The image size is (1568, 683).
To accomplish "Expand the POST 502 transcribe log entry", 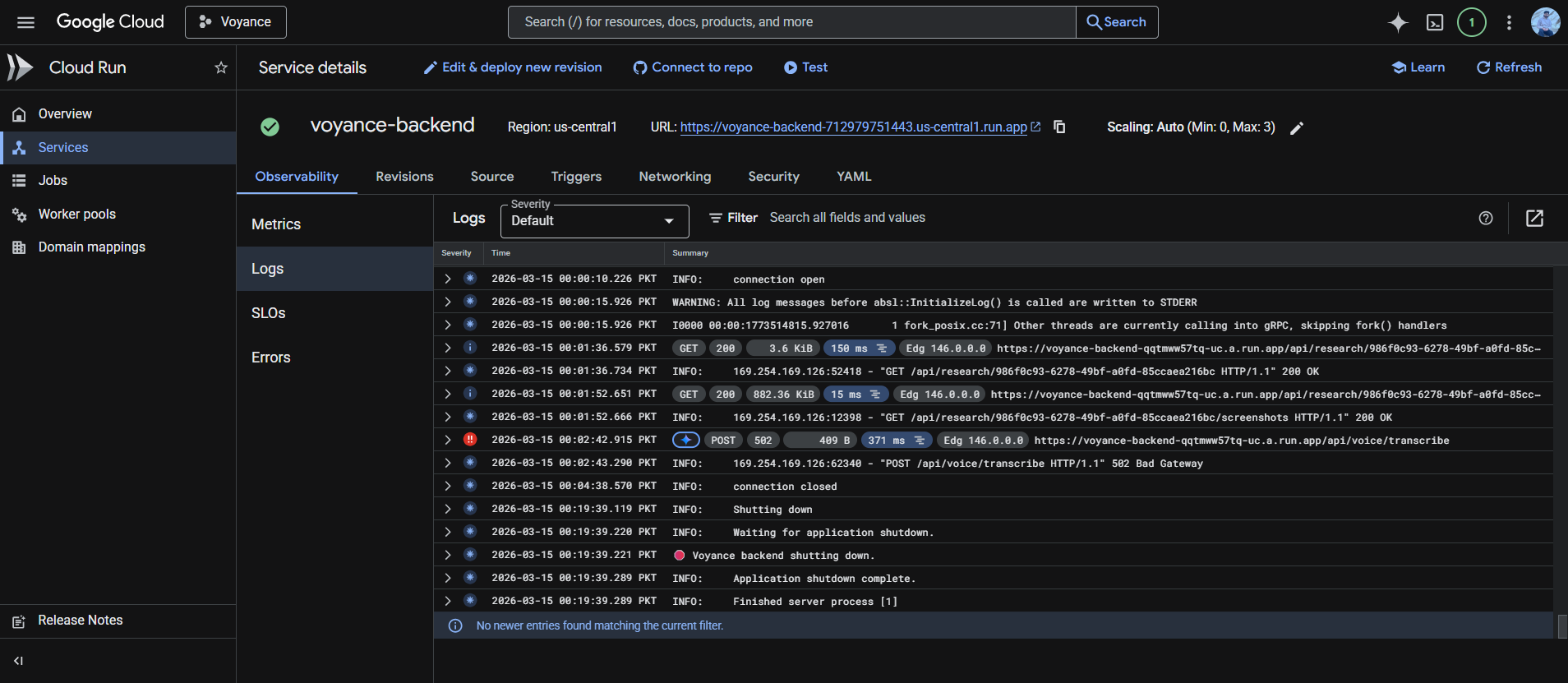I will click(448, 440).
